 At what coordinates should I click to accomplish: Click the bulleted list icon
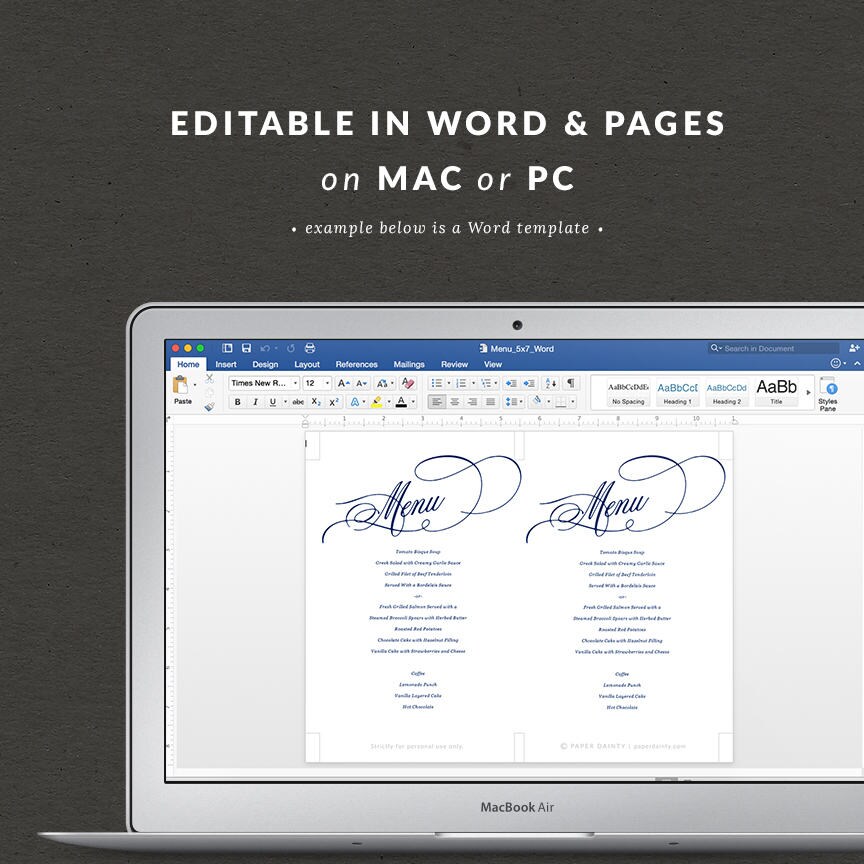click(x=436, y=383)
